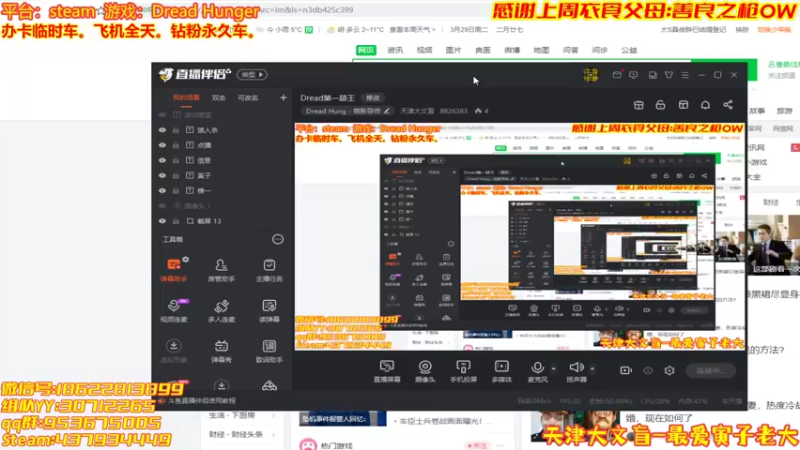Screen dimensions: 800x450
Task: Select the 截屏 13 layer row
Action: [x=222, y=221]
